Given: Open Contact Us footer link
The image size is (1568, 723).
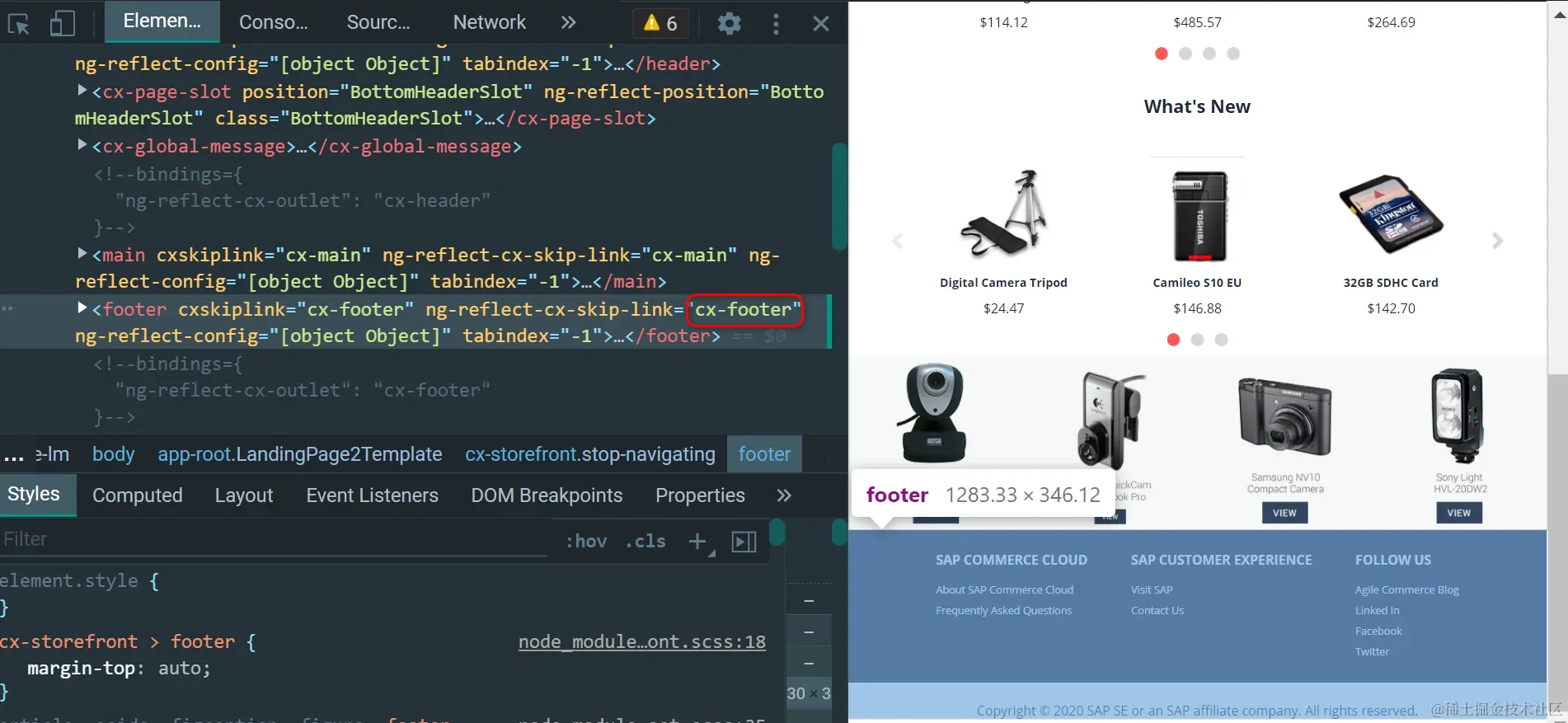Looking at the screenshot, I should tap(1157, 610).
